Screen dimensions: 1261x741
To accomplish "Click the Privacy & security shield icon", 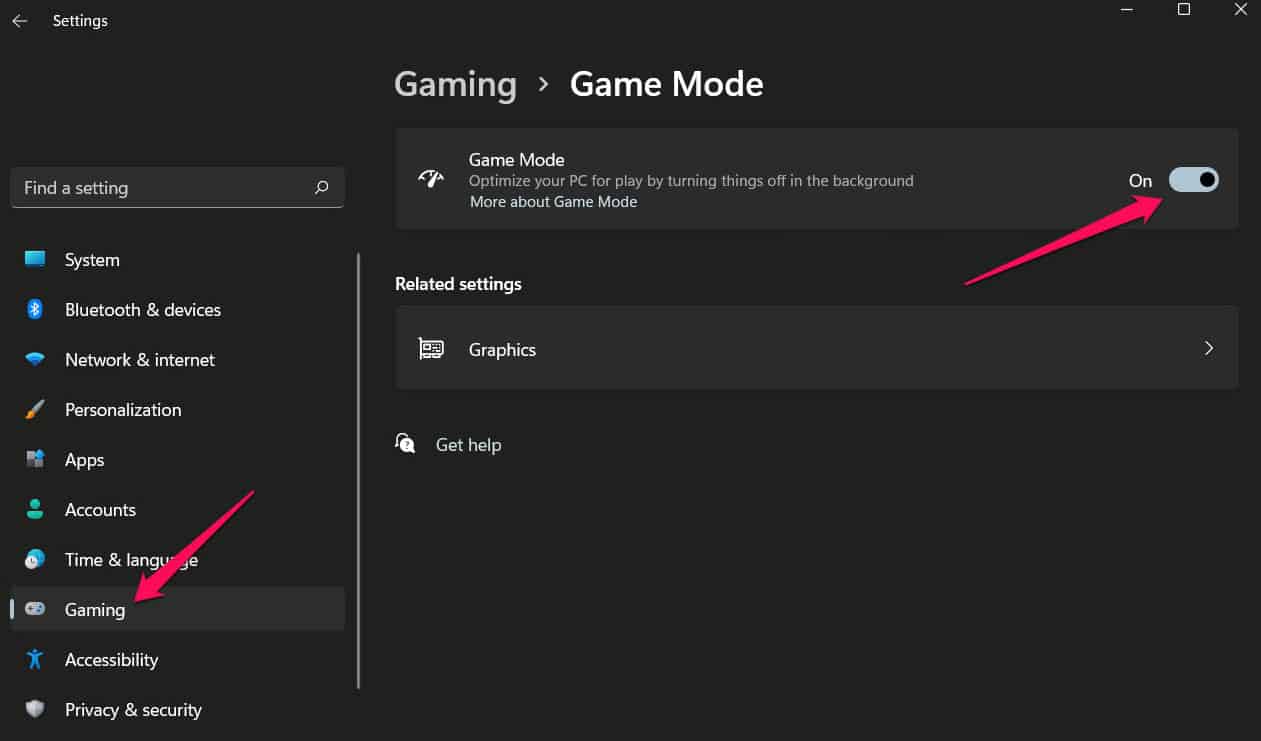I will coord(35,709).
